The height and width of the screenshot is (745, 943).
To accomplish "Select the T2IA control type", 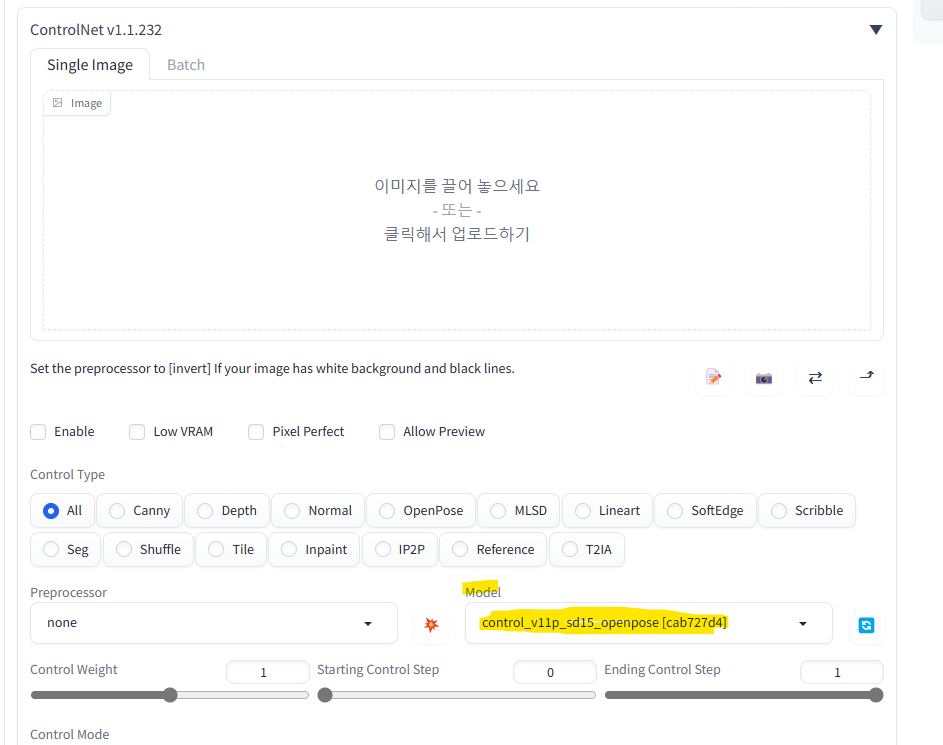I will point(586,550).
